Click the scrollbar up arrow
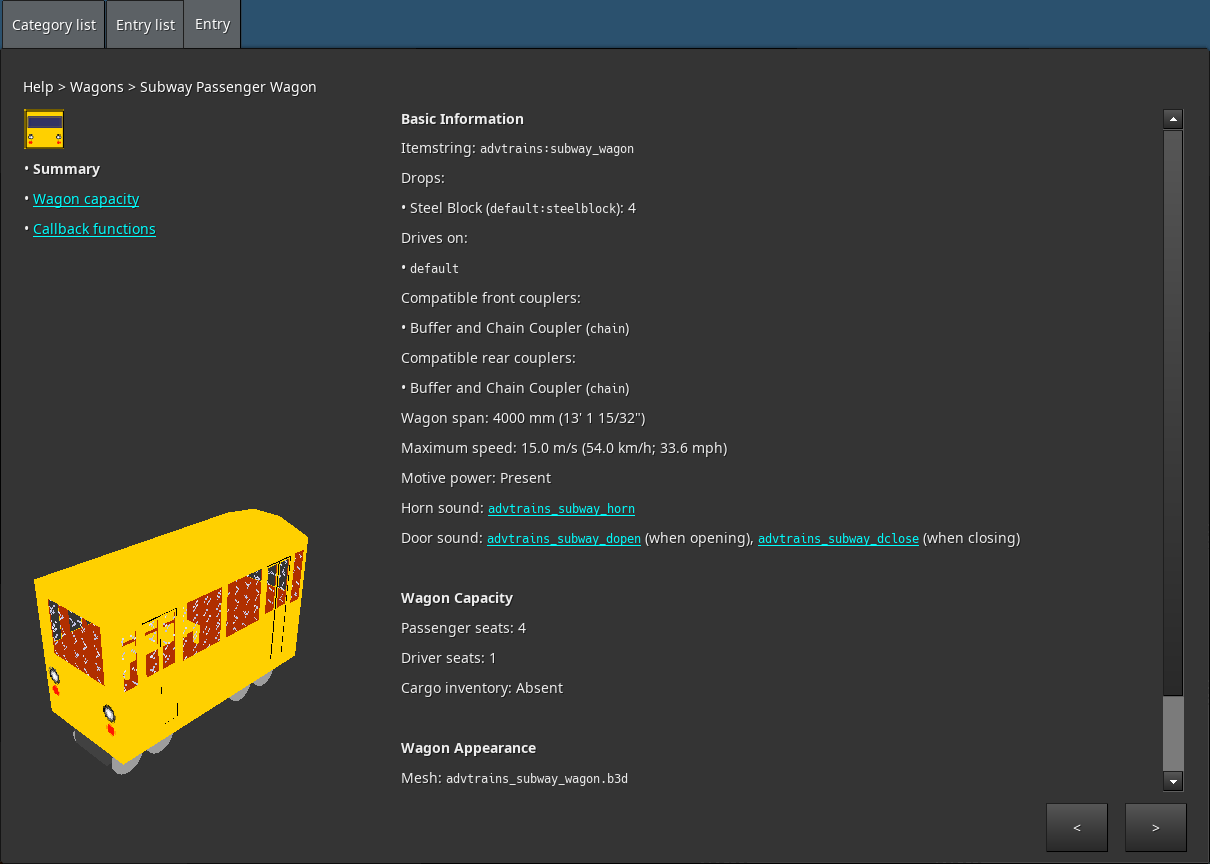The image size is (1210, 864). point(1173,119)
